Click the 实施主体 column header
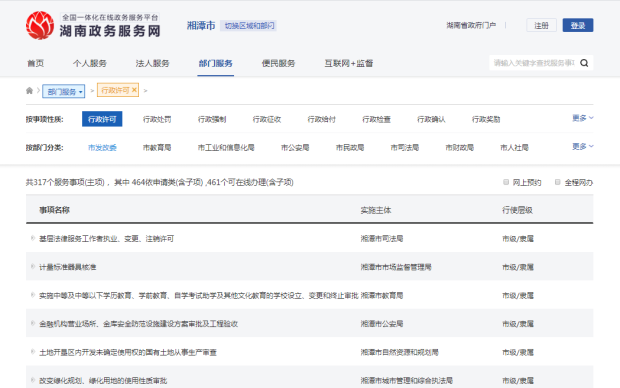Viewport: 620px width, 388px height. pyautogui.click(x=376, y=210)
